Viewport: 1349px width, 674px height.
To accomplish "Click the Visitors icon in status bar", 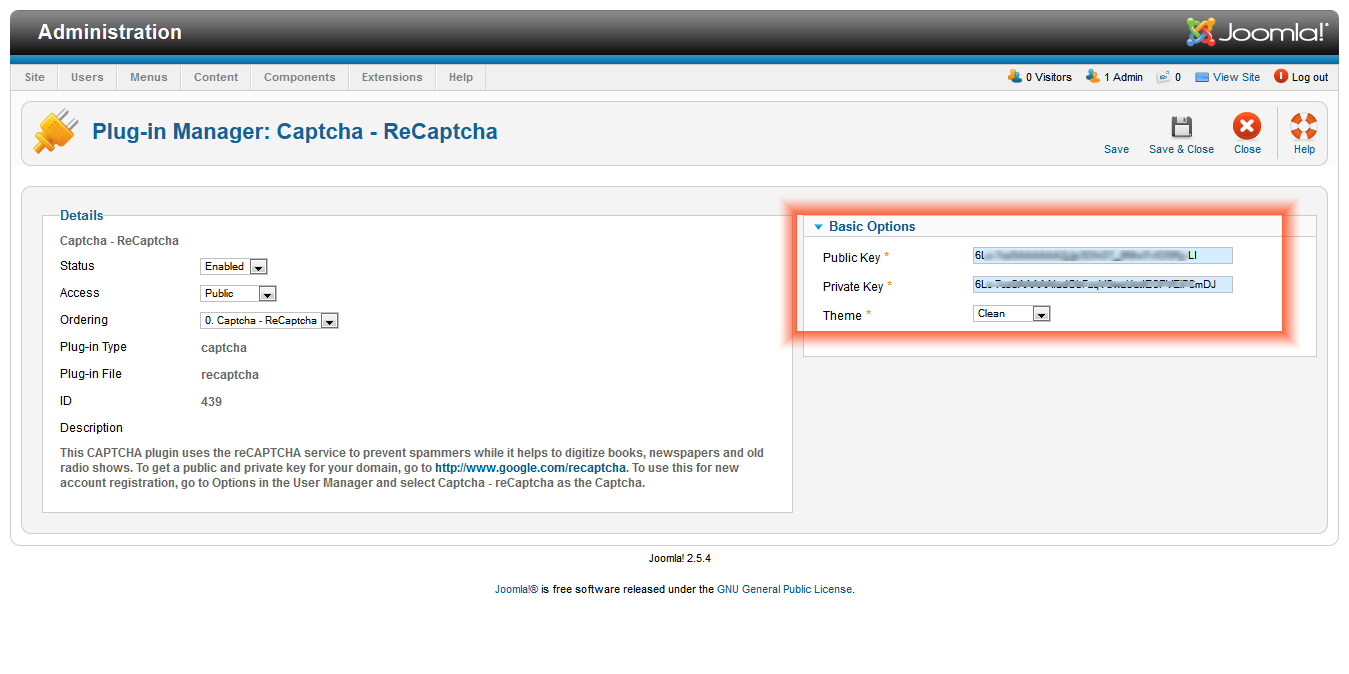I will click(1015, 77).
